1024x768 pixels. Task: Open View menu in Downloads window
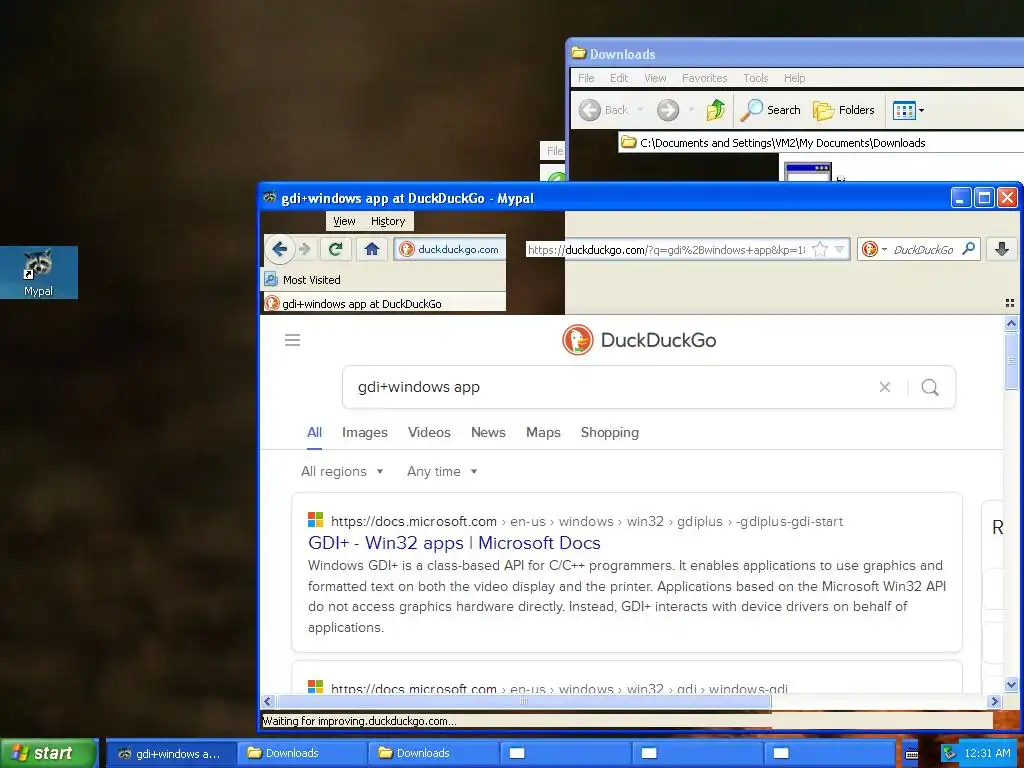point(655,78)
